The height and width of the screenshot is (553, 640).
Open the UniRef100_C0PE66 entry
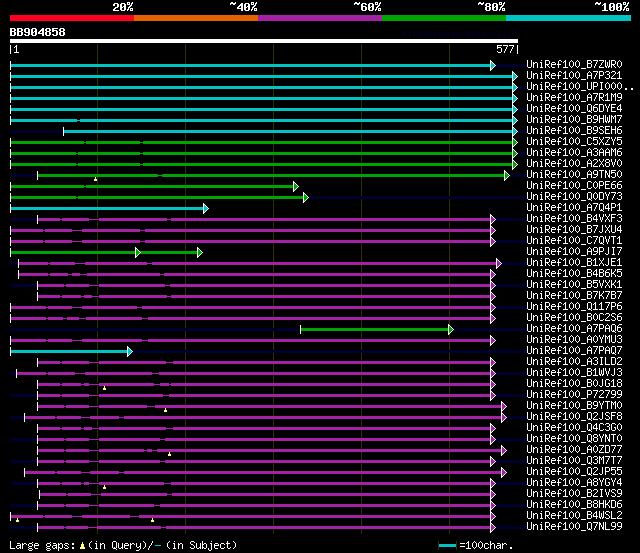click(x=574, y=186)
